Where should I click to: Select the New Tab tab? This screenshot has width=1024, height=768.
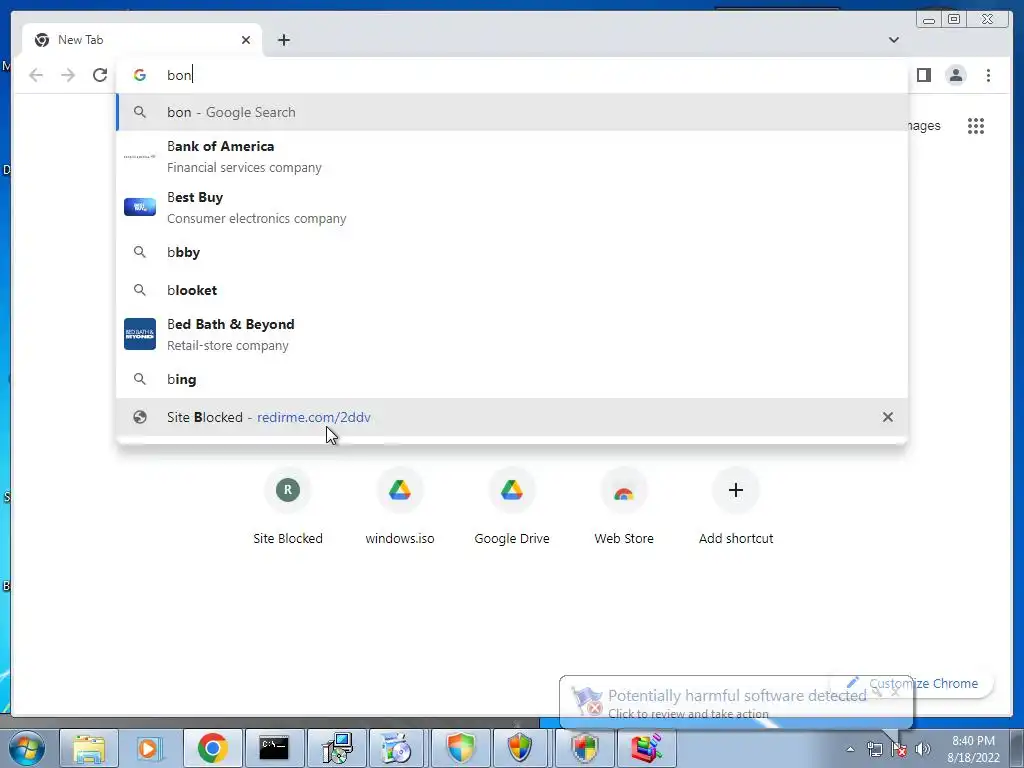click(x=142, y=40)
